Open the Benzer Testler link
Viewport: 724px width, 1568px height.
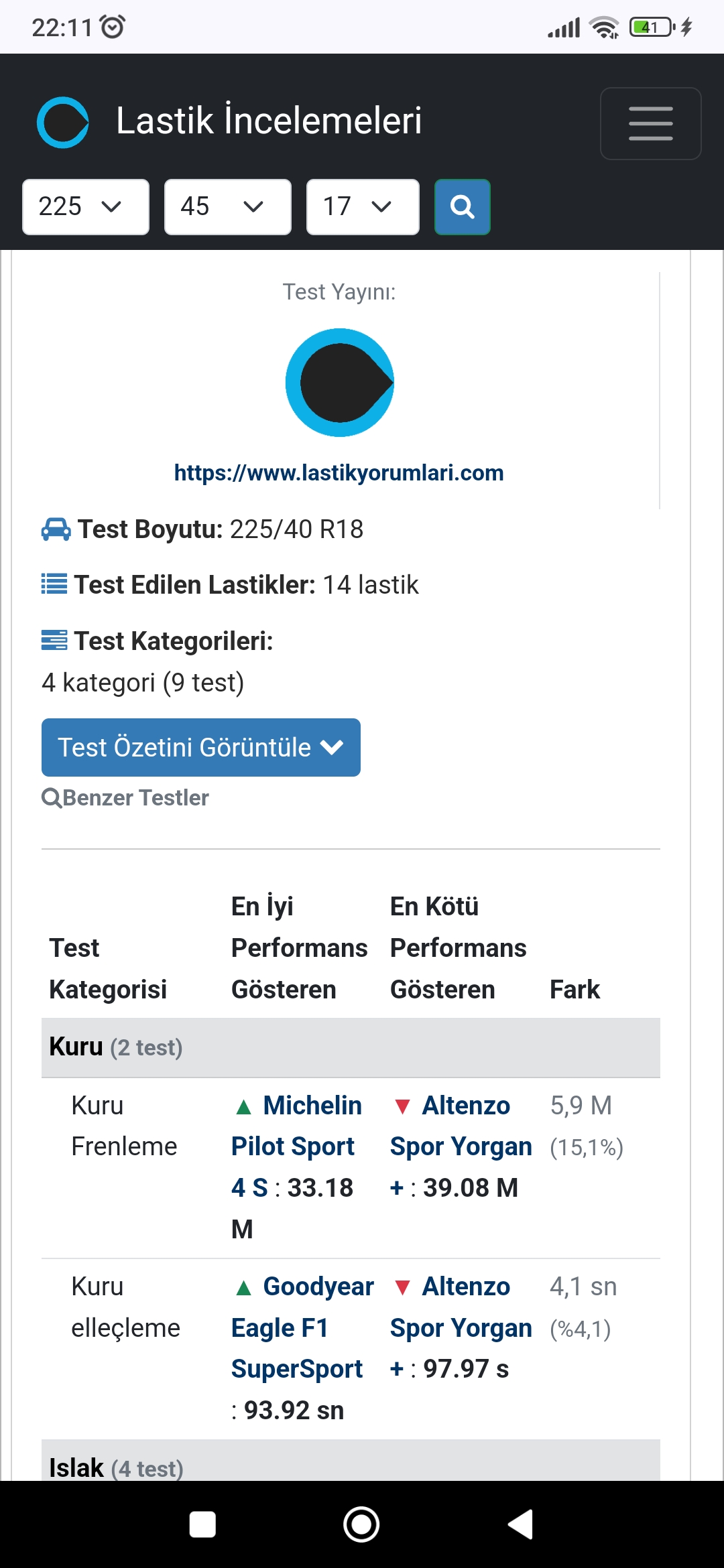pyautogui.click(x=125, y=797)
